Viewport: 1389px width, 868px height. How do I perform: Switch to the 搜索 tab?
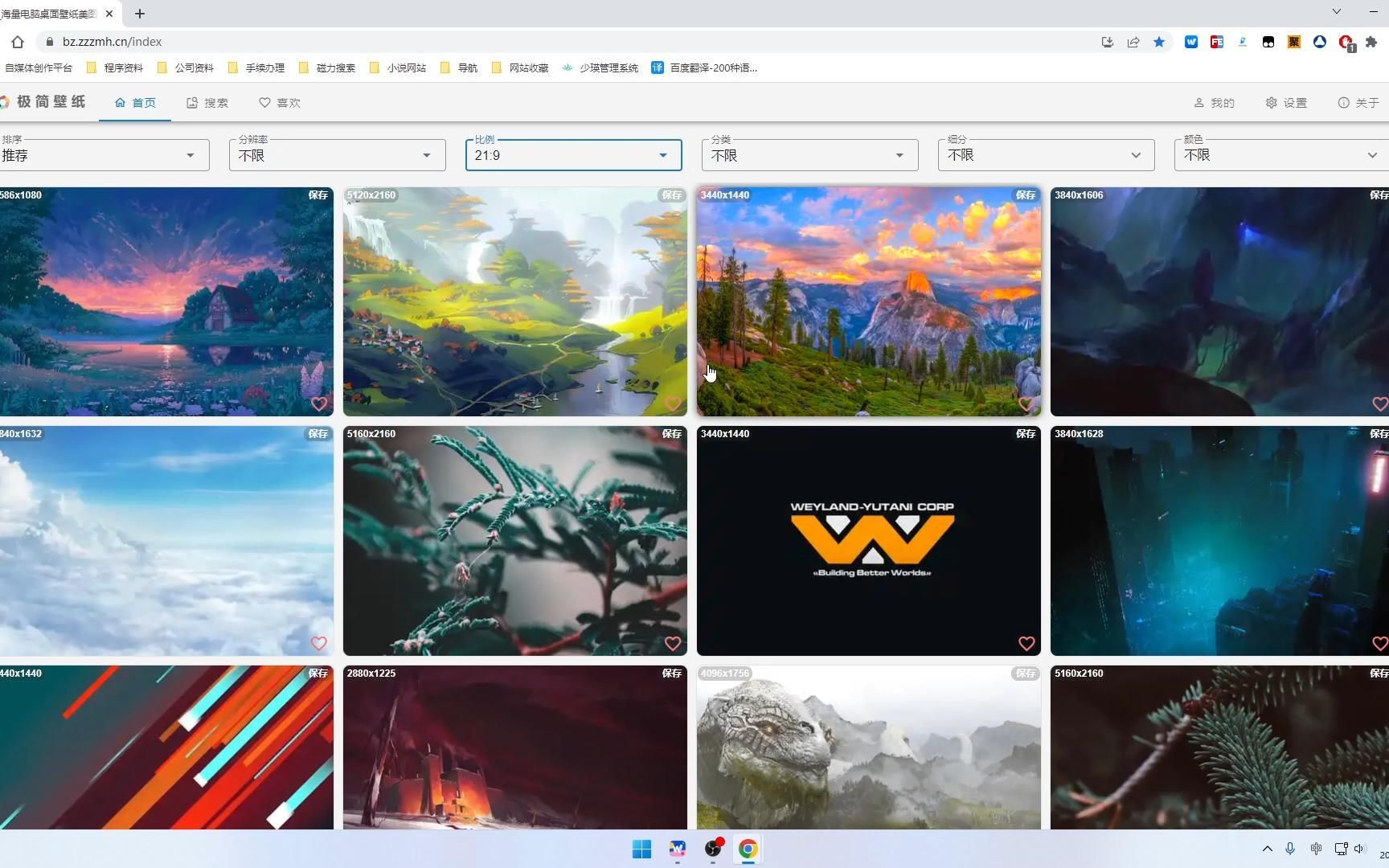pyautogui.click(x=207, y=103)
